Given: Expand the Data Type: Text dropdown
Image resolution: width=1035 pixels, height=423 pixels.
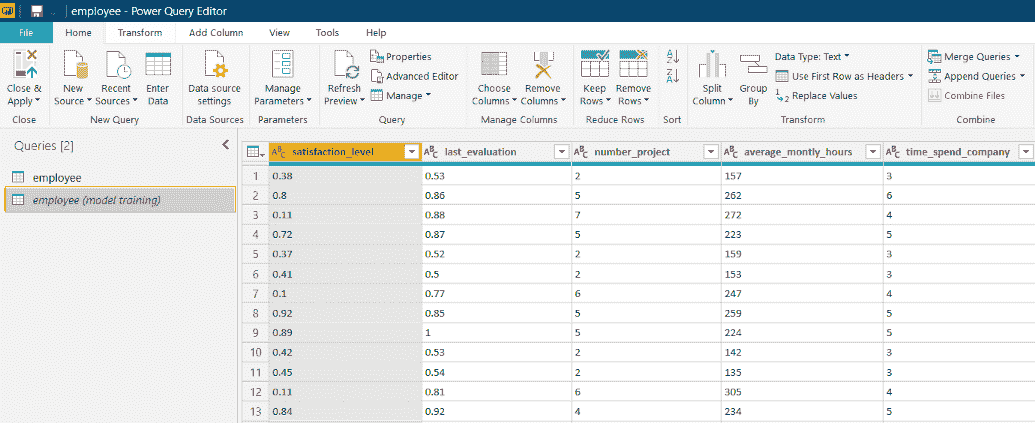Looking at the screenshot, I should (812, 56).
